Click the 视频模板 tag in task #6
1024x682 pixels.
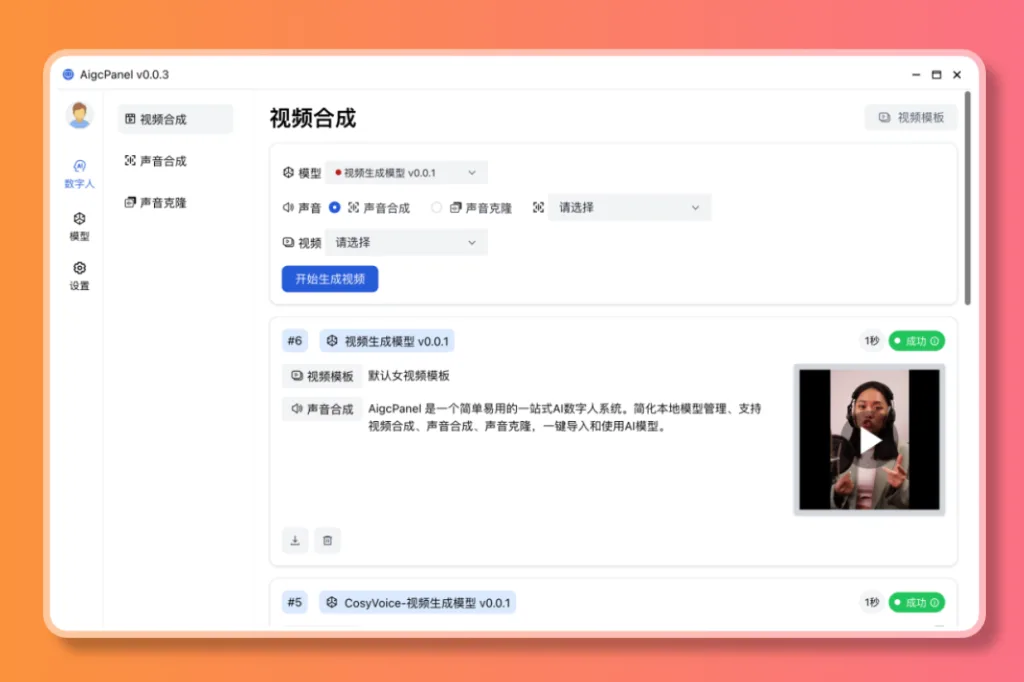322,376
